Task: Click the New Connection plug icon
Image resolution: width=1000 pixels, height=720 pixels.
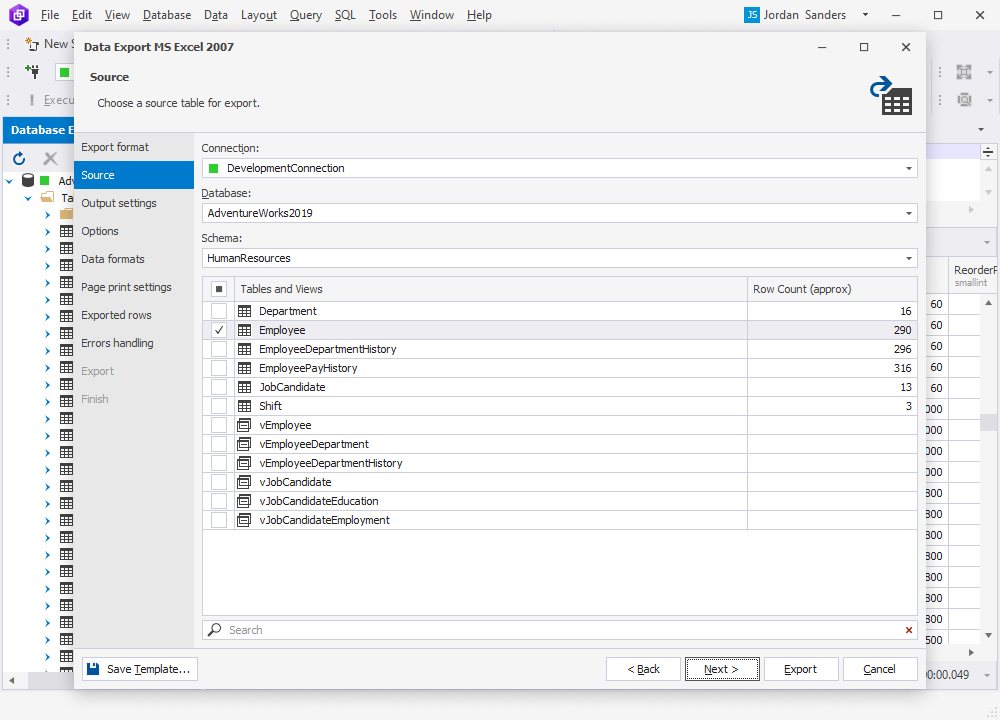Action: point(32,71)
